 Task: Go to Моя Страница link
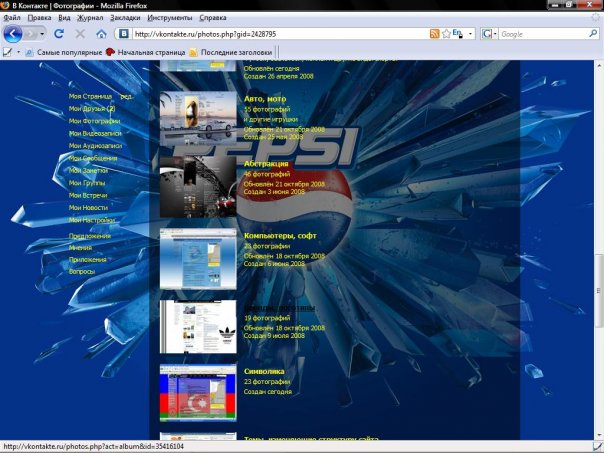click(91, 96)
